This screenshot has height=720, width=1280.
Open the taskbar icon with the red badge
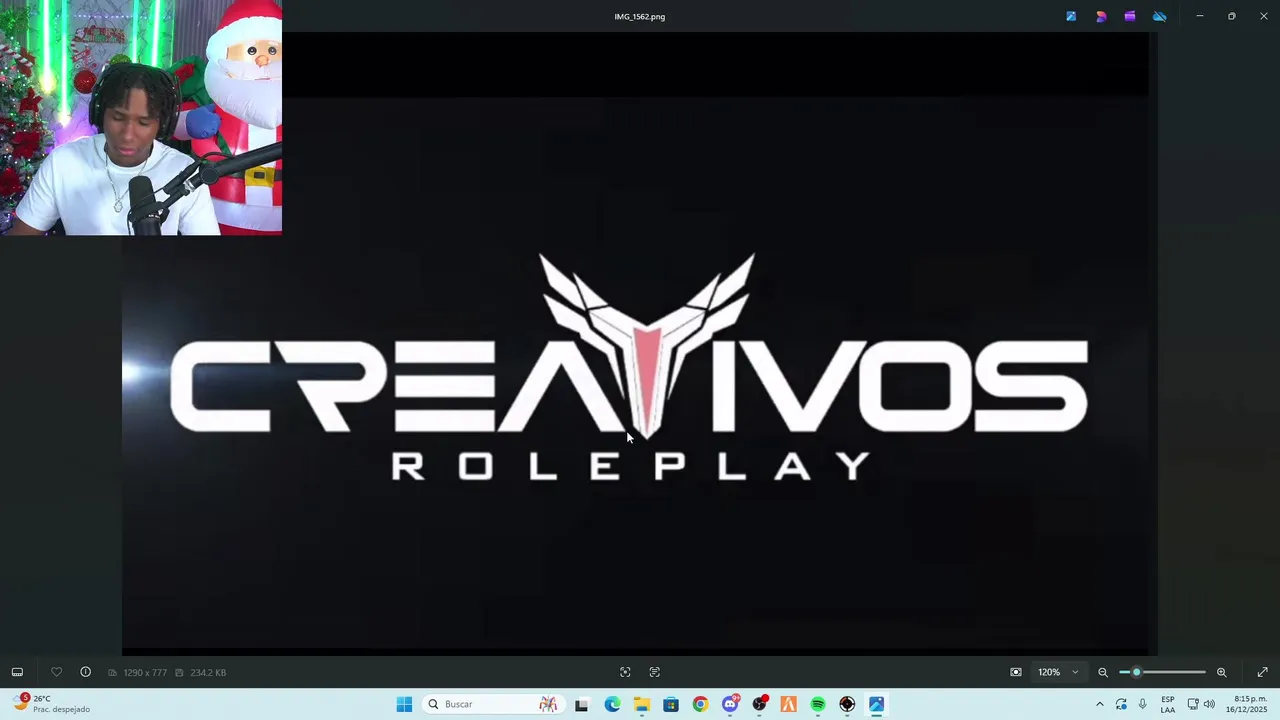point(760,704)
